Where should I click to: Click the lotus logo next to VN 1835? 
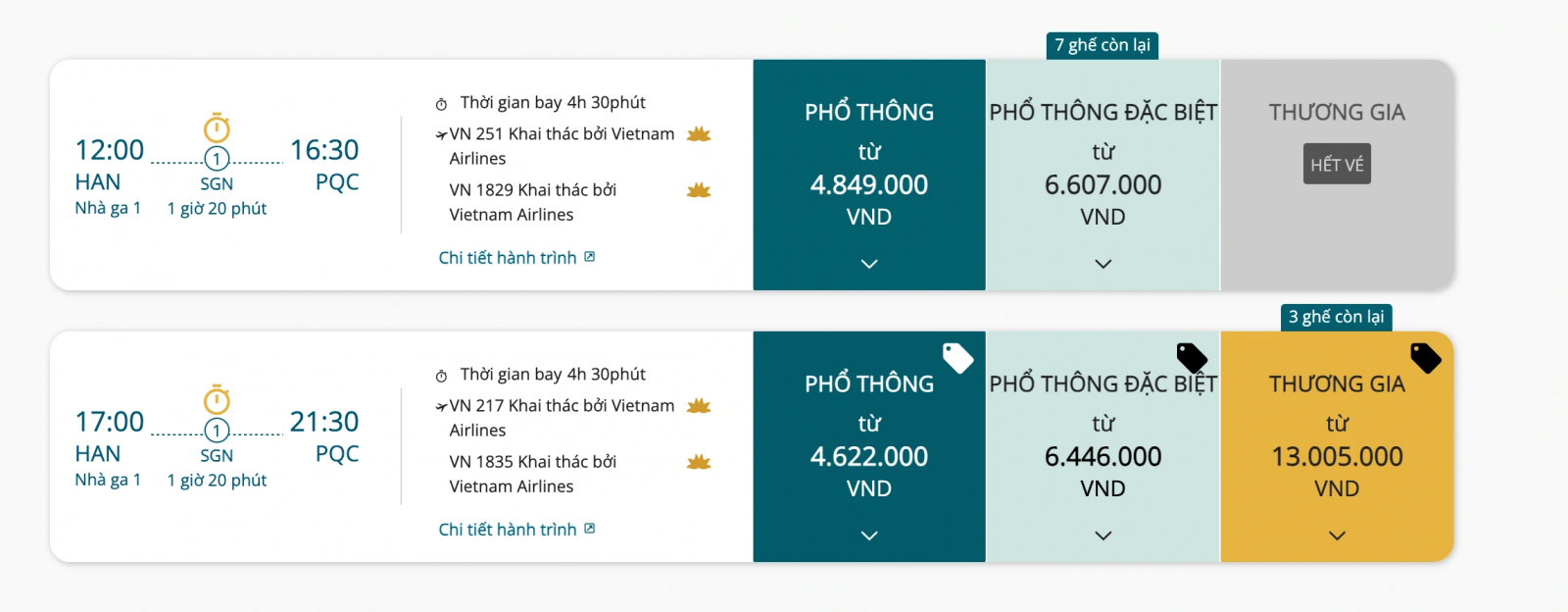tap(699, 462)
